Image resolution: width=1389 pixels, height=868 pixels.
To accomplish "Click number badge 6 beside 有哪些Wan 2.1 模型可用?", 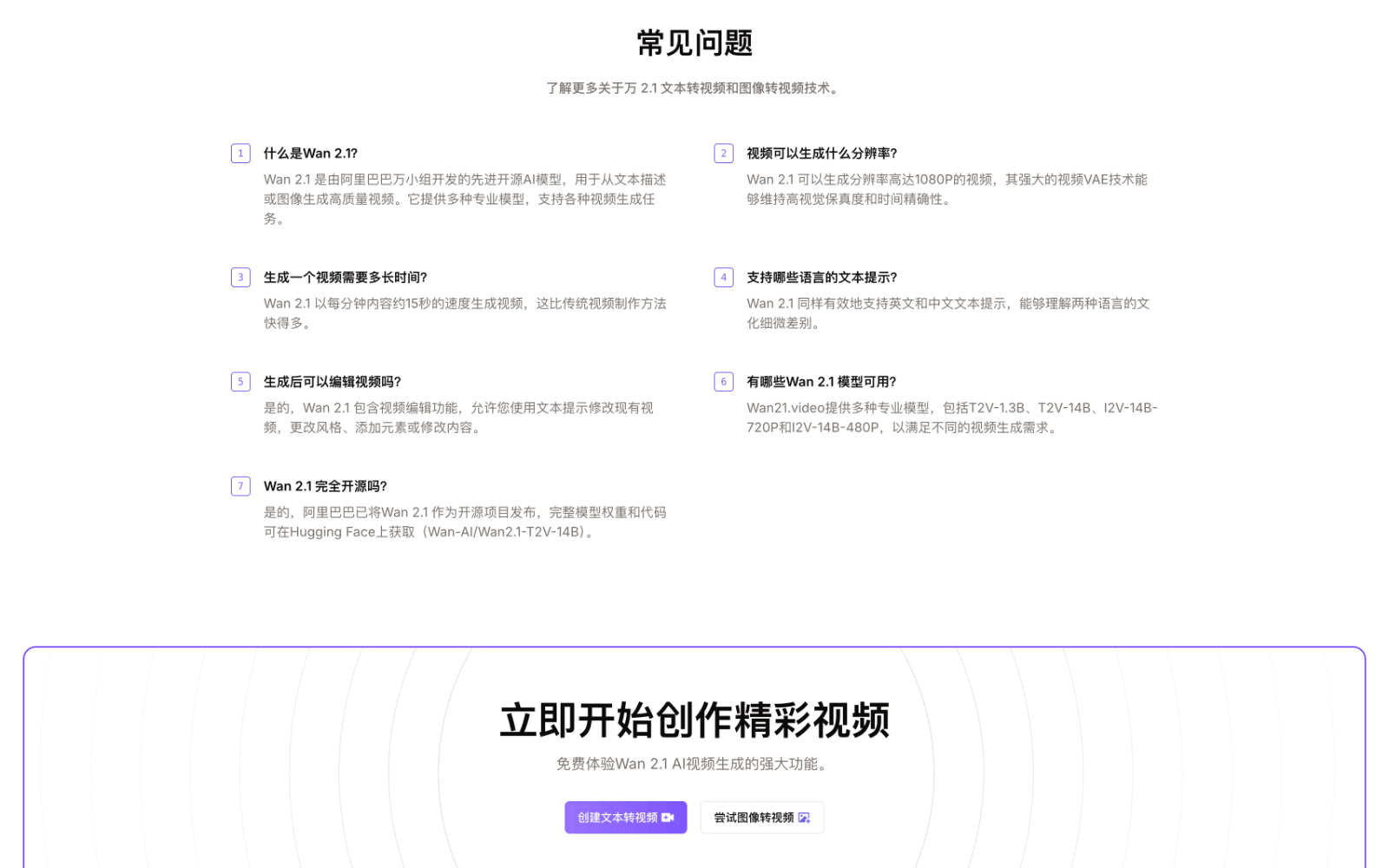I will [x=723, y=382].
